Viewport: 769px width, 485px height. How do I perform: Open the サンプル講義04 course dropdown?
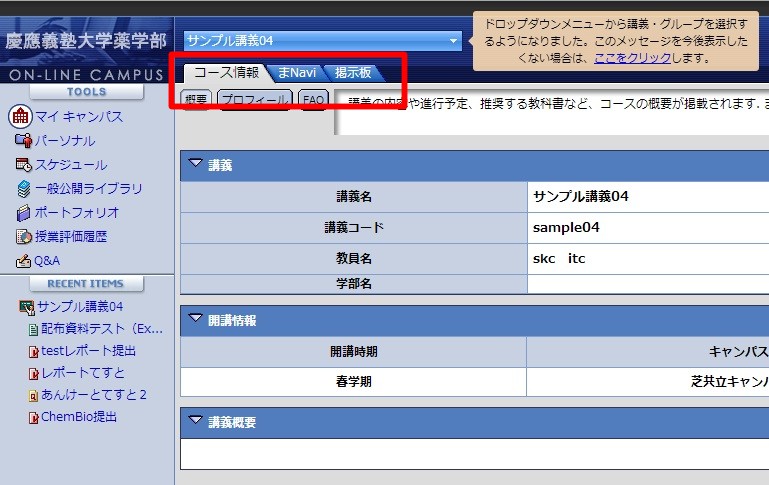tap(454, 41)
